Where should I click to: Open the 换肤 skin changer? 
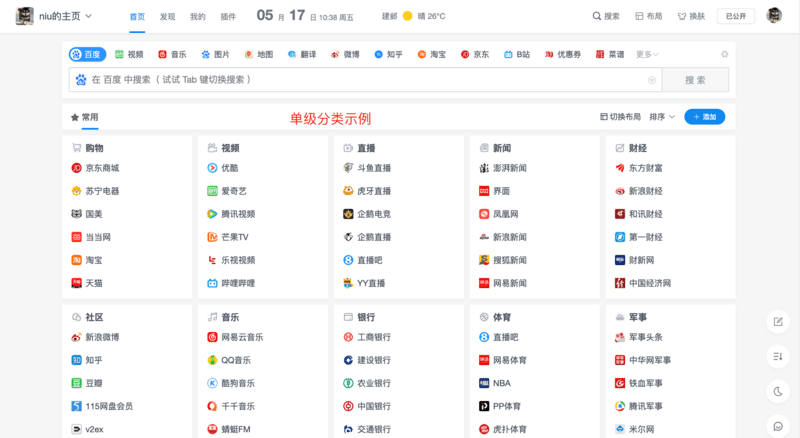[691, 16]
